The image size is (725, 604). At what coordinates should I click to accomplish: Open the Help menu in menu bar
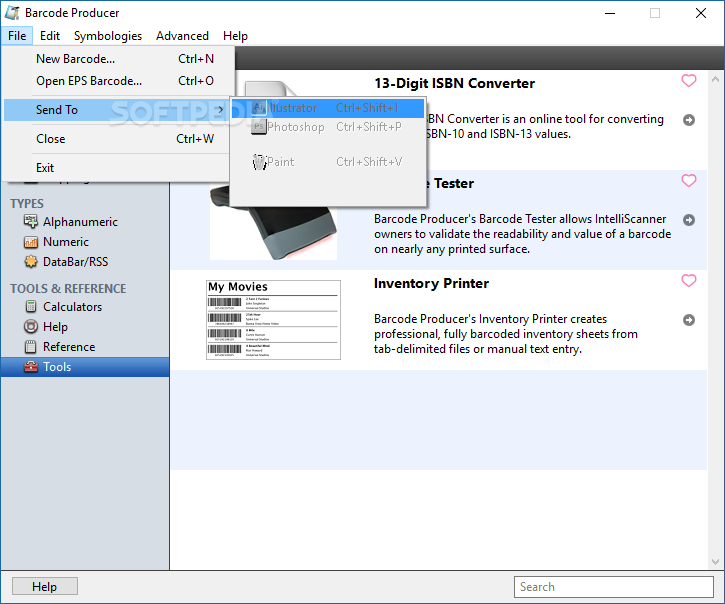coord(235,36)
